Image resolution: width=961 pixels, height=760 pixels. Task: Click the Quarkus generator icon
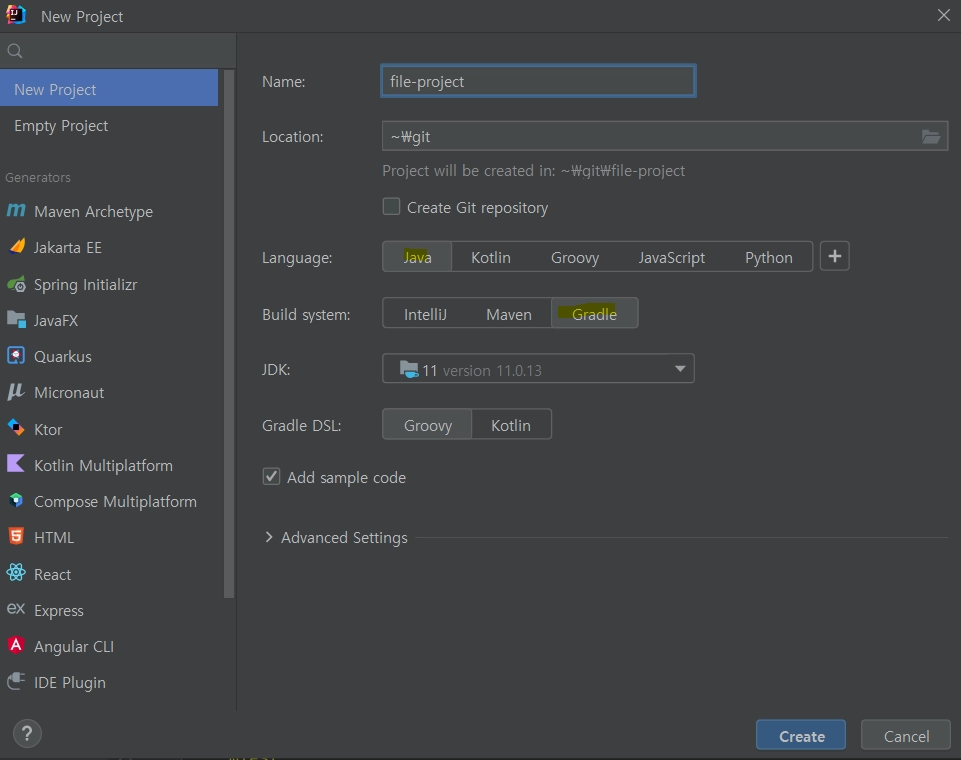(x=16, y=356)
